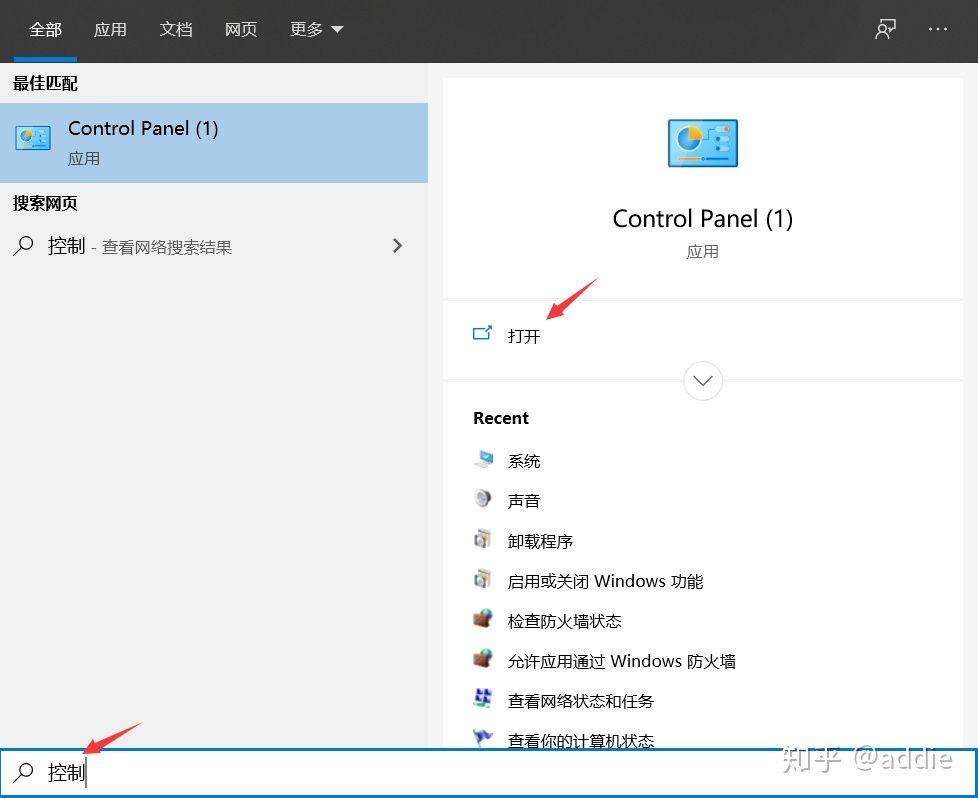Open the ellipsis options icon at top right
This screenshot has height=798, width=978.
(937, 29)
